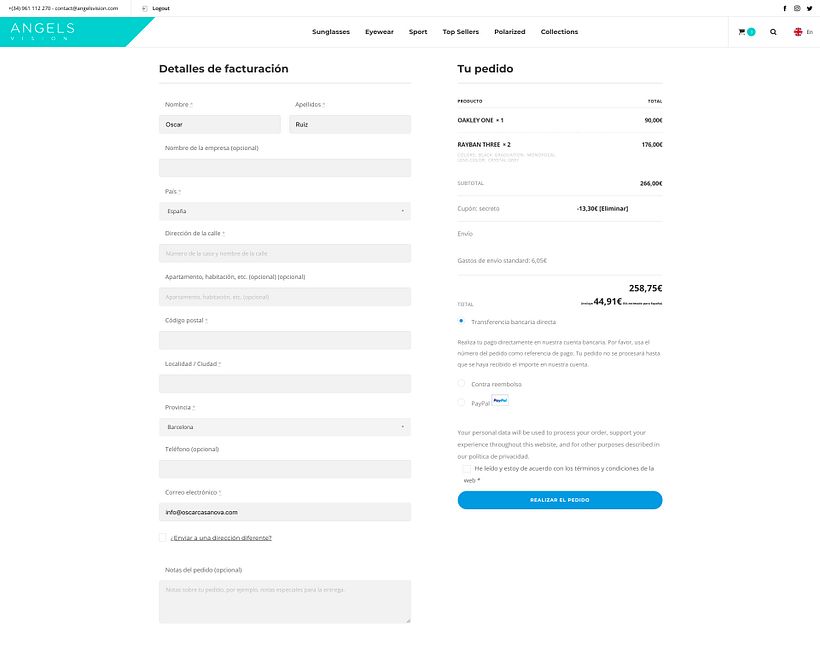The width and height of the screenshot is (820, 656).
Task: Remove the coupon via Eliminar link
Action: click(614, 208)
